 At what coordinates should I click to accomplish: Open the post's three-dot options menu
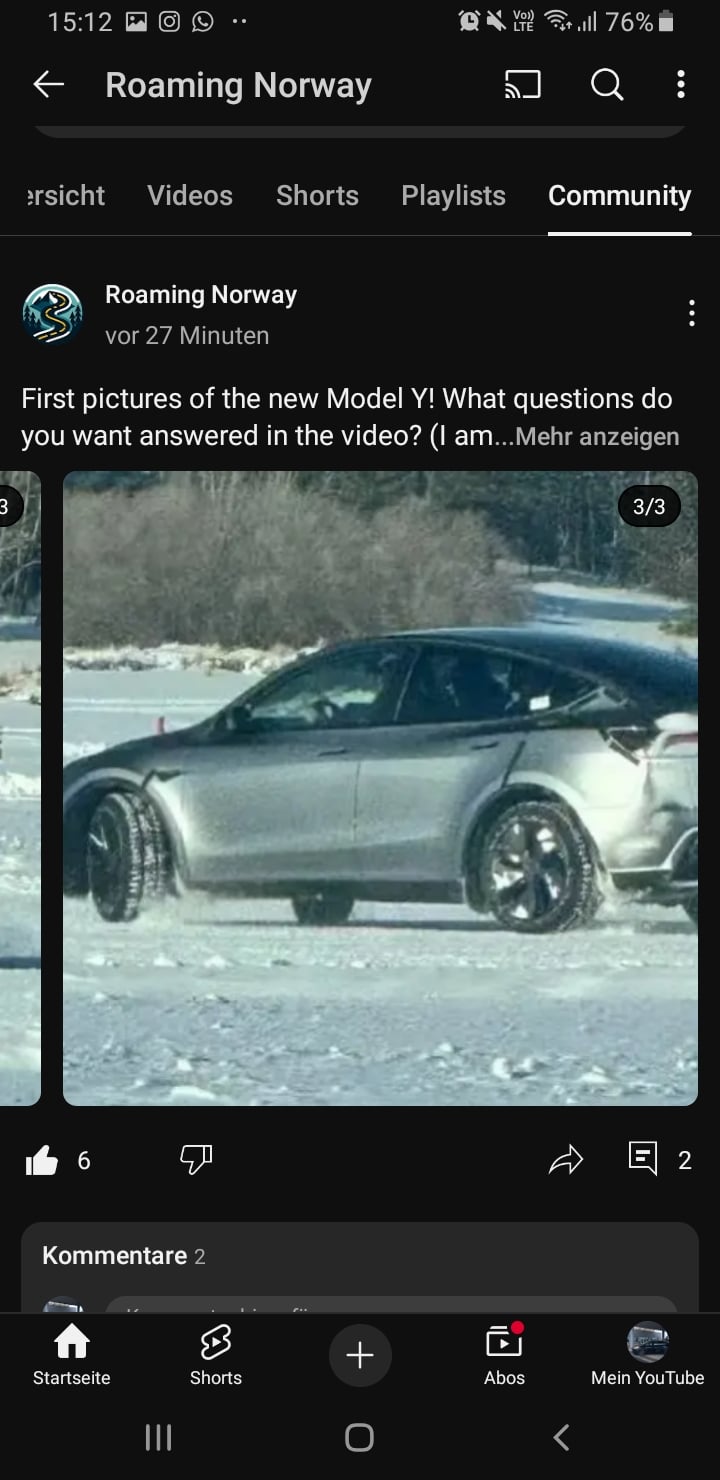click(x=691, y=314)
